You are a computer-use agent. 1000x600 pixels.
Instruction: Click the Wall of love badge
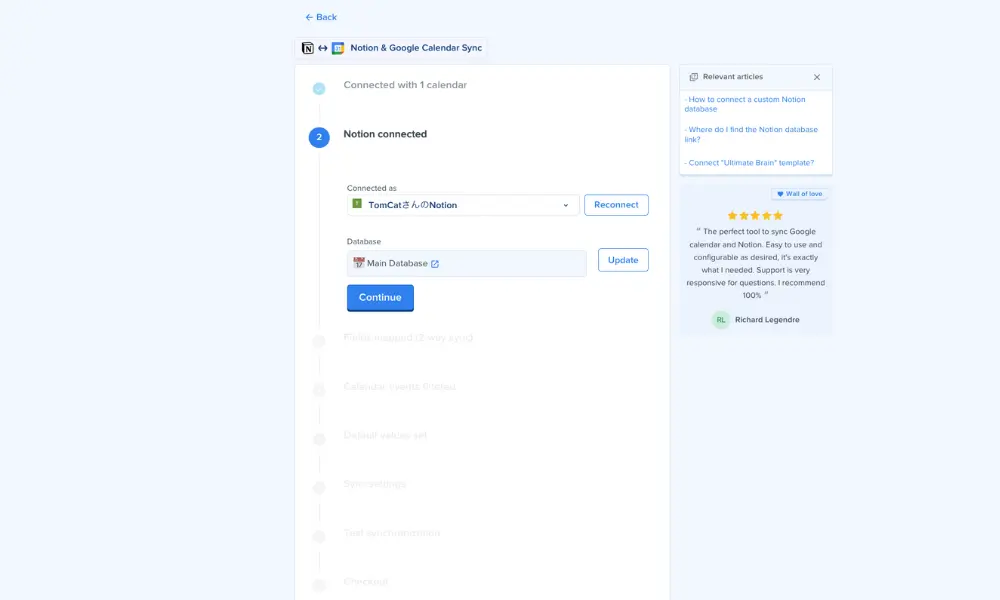click(799, 194)
